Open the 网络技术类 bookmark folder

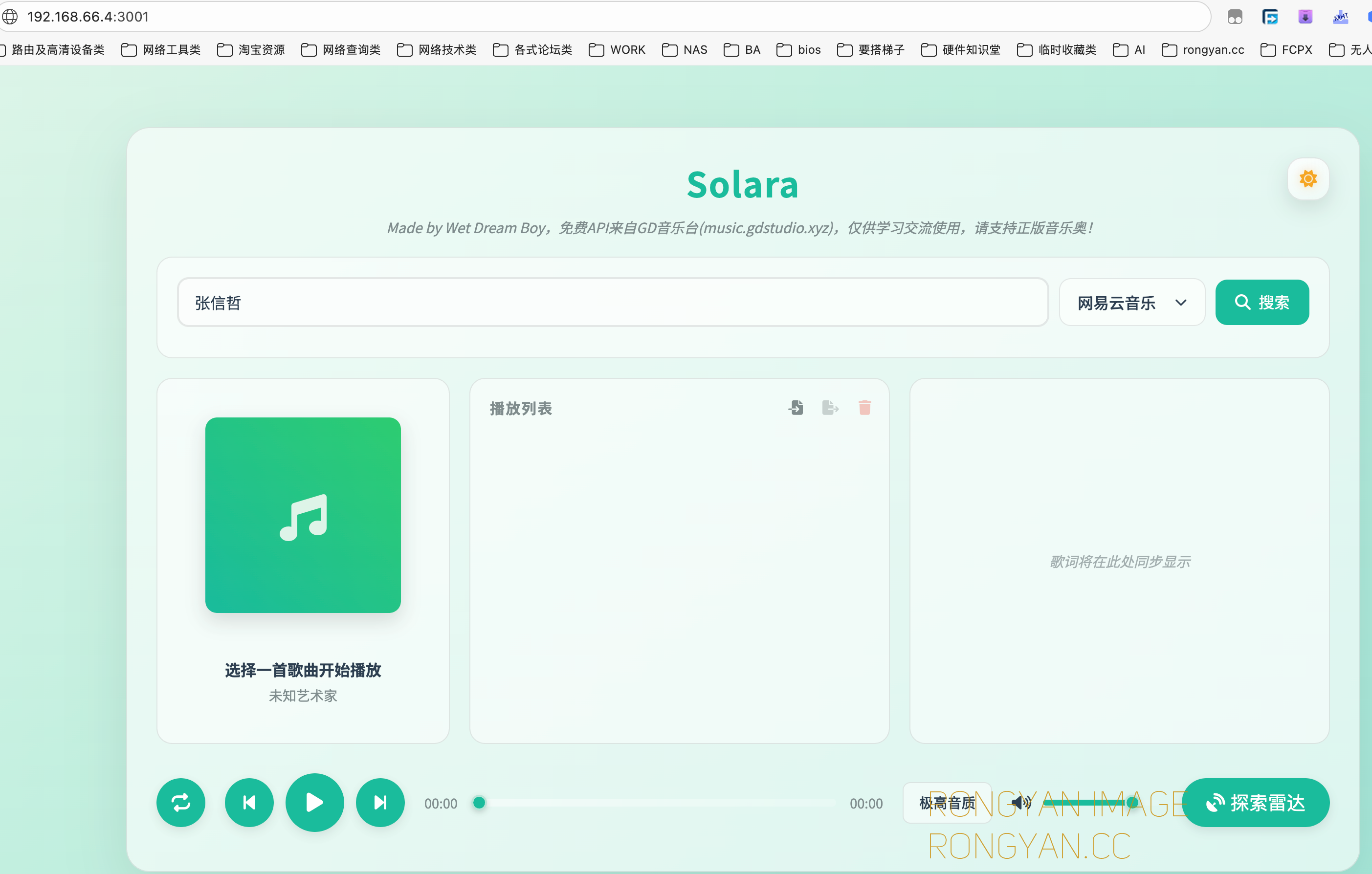click(x=437, y=49)
